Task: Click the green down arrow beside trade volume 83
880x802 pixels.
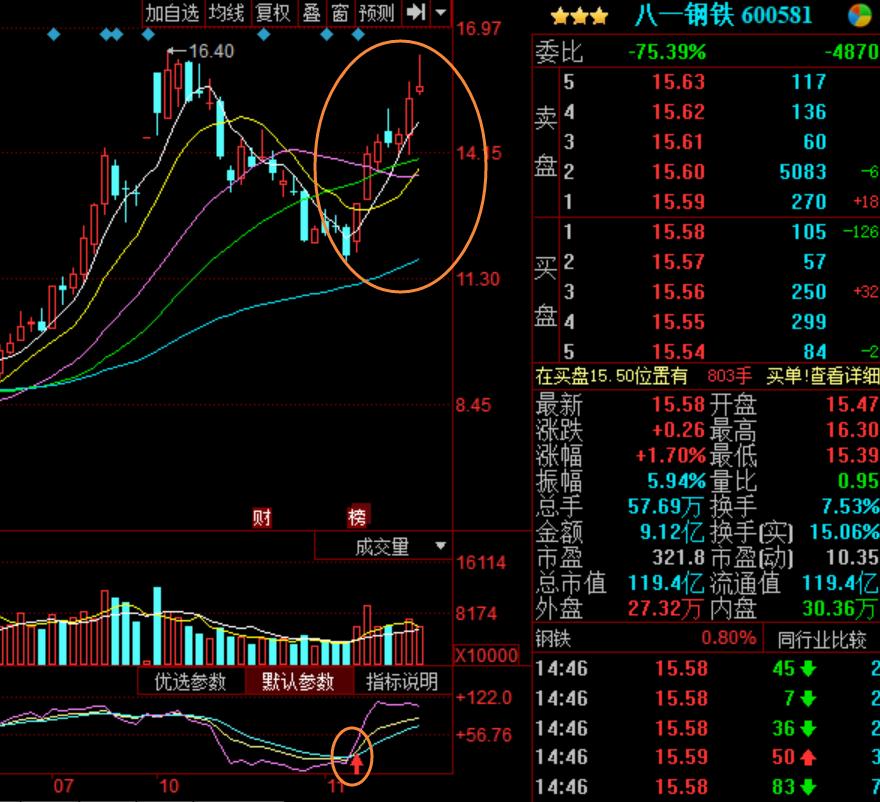Action: pyautogui.click(x=808, y=787)
